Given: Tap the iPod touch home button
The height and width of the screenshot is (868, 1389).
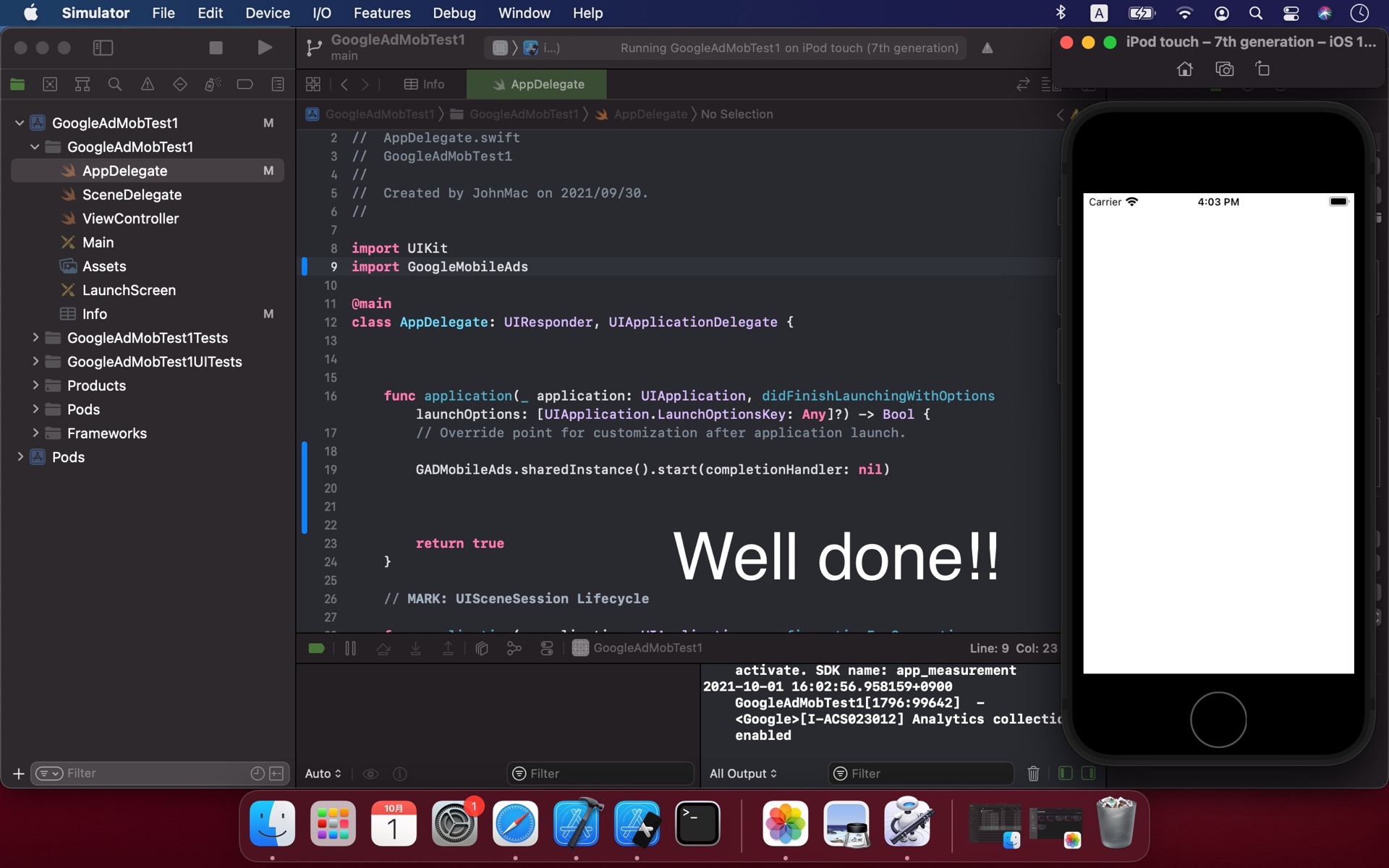Looking at the screenshot, I should (1218, 720).
